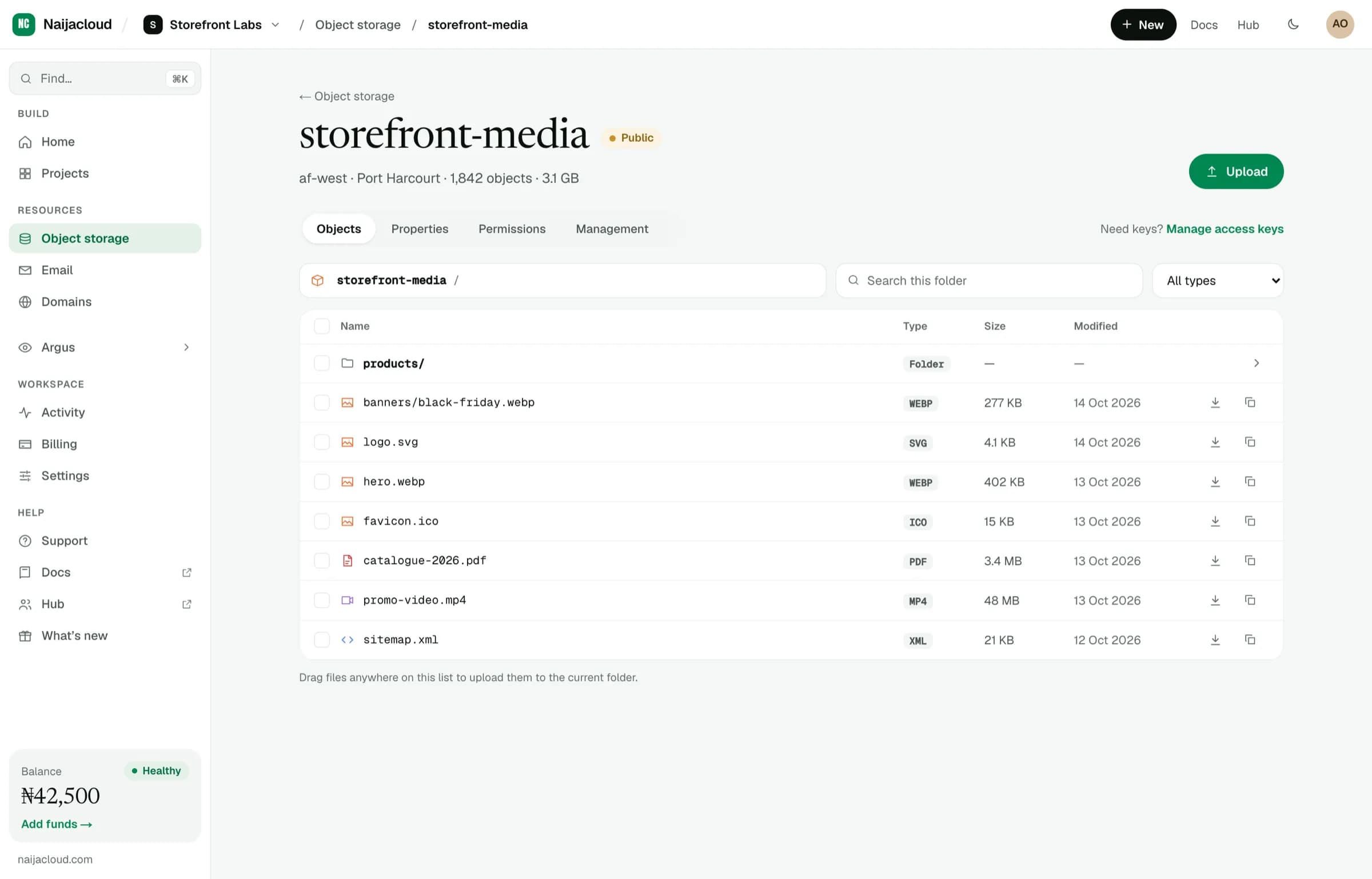Open the AO user avatar
The height and width of the screenshot is (879, 1372).
click(1340, 25)
